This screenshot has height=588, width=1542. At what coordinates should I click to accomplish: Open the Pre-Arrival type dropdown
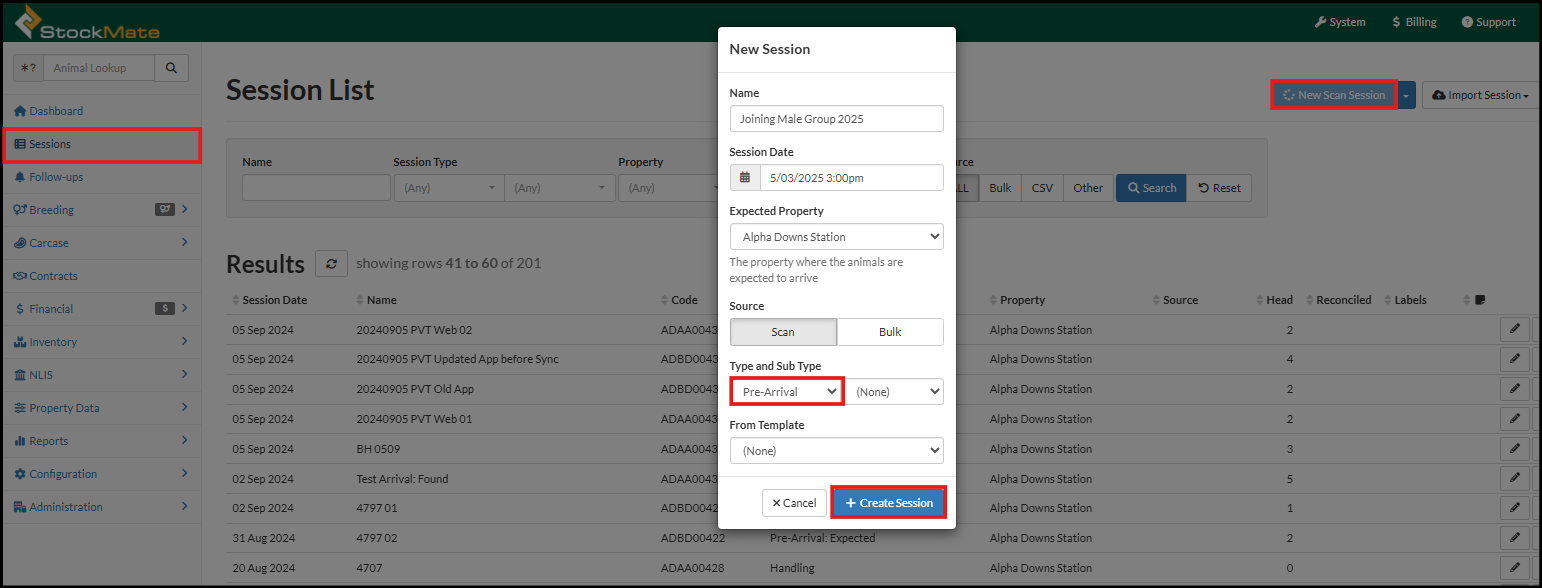coord(787,392)
